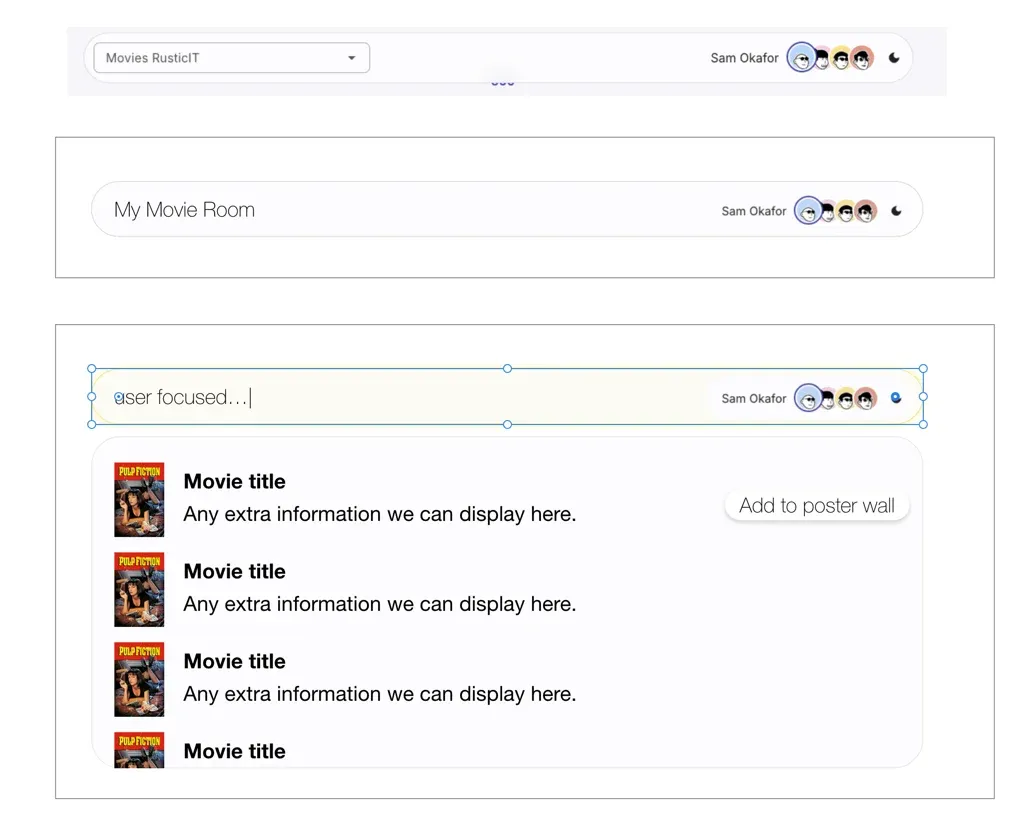
Task: Click extra information text in third movie row
Action: [x=380, y=694]
